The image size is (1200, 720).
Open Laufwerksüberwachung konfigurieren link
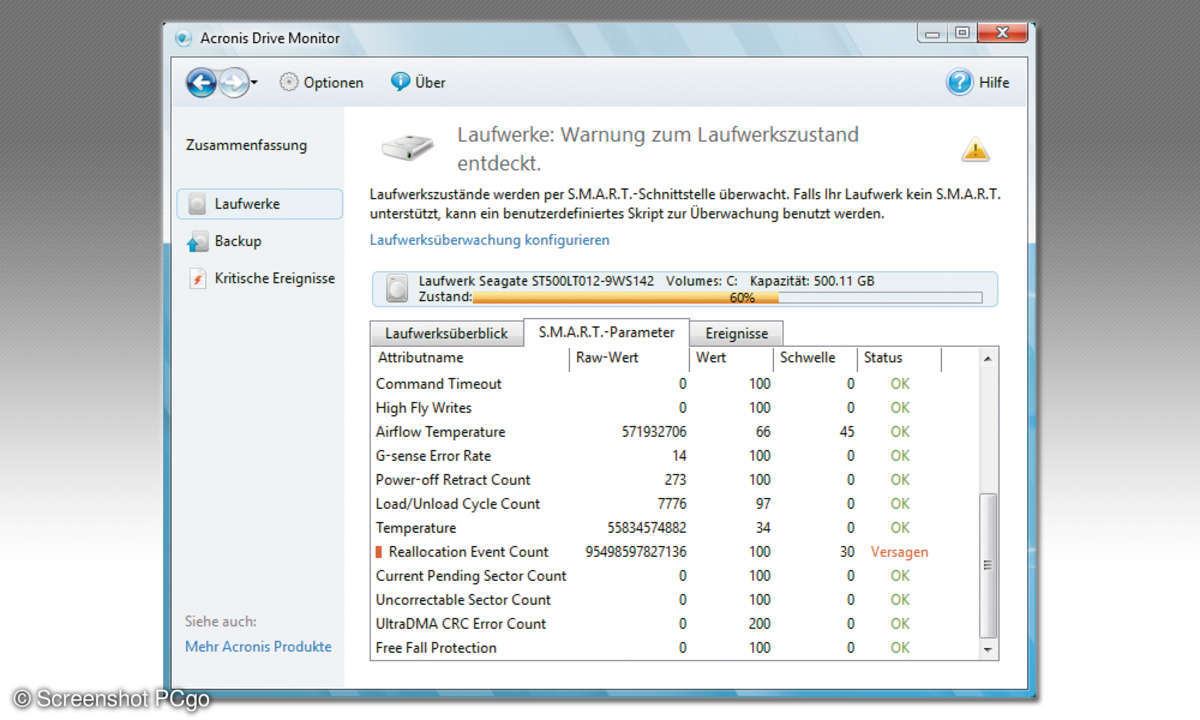489,240
